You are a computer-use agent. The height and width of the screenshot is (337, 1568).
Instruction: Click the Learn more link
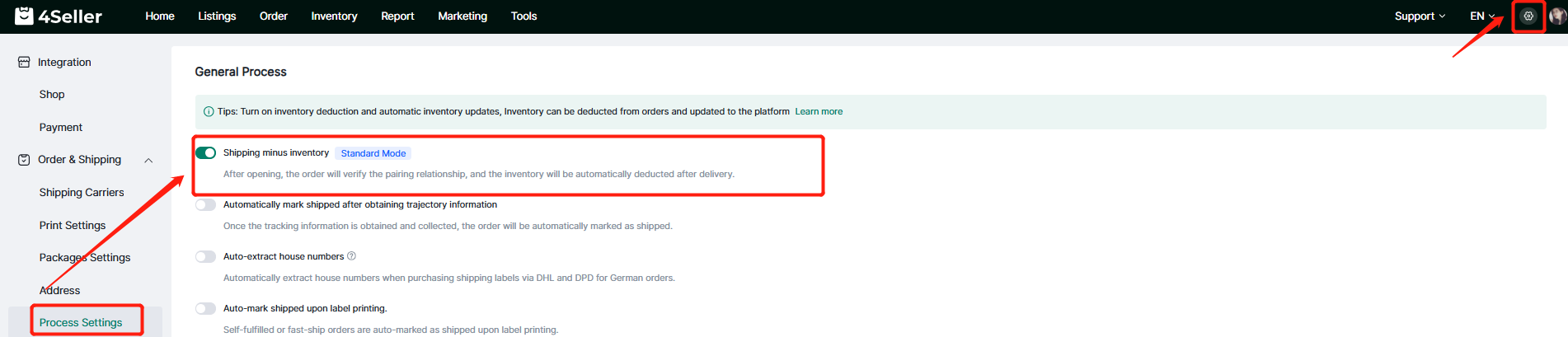click(818, 112)
